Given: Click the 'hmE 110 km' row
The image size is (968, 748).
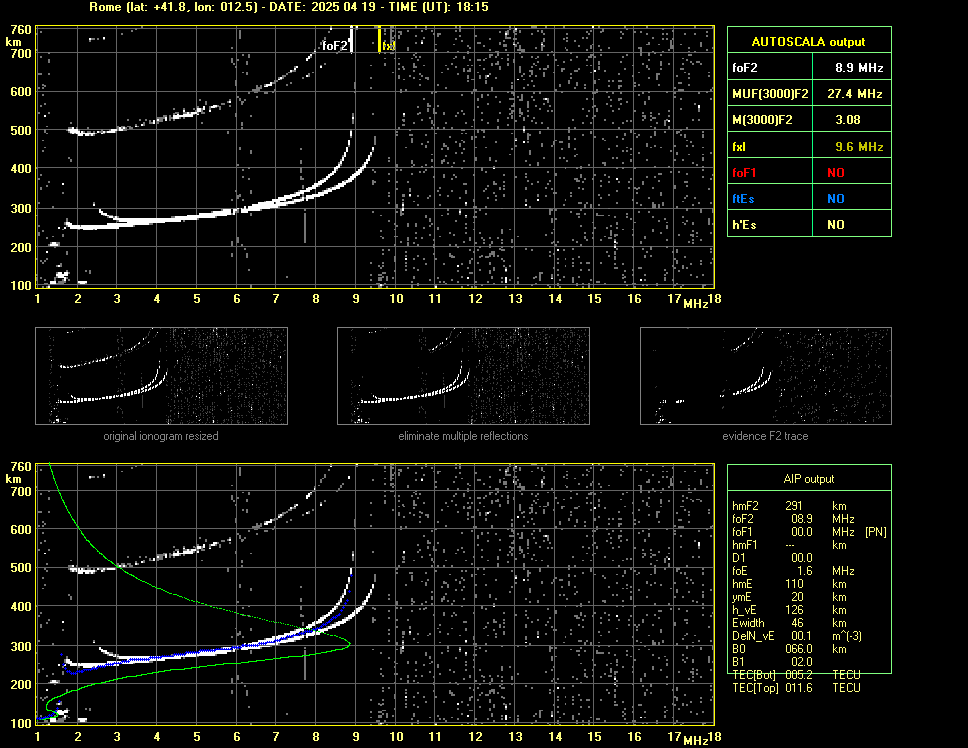Looking at the screenshot, I should pyautogui.click(x=788, y=583).
